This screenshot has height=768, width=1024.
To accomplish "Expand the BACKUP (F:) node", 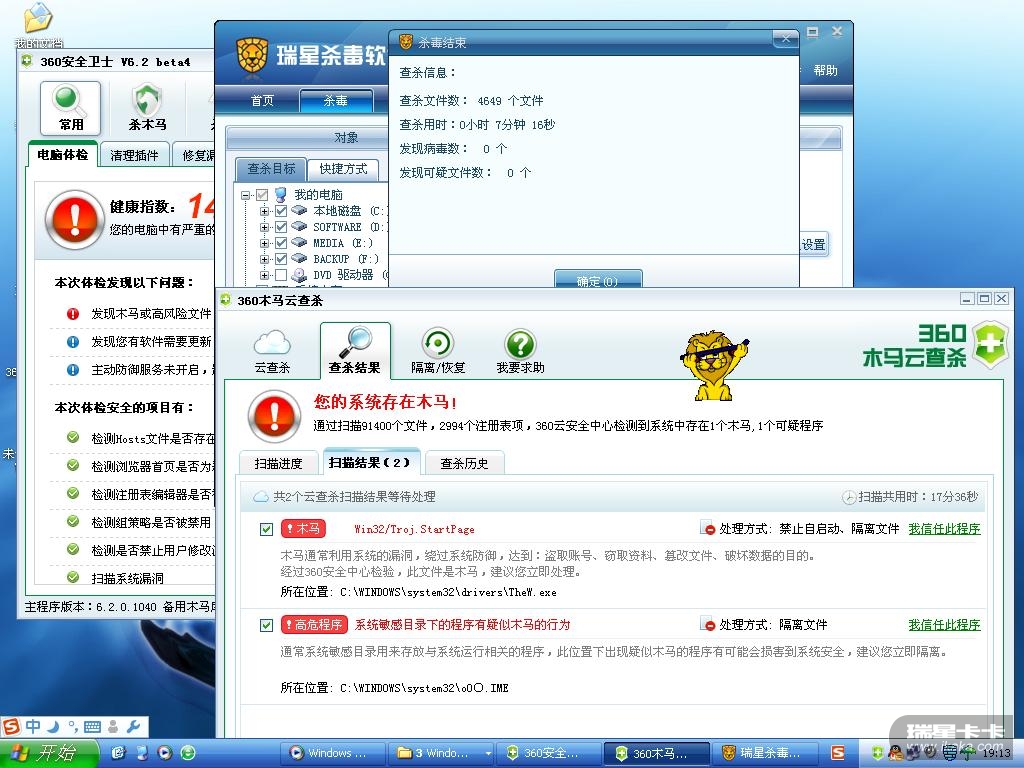I will (x=264, y=259).
